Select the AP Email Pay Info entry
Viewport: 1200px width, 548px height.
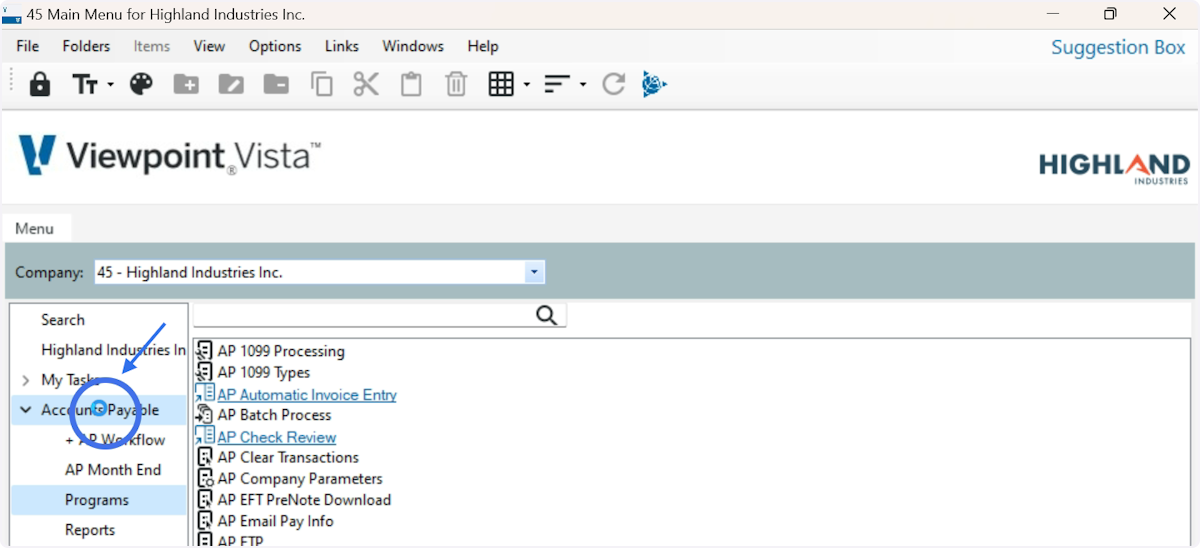click(276, 521)
